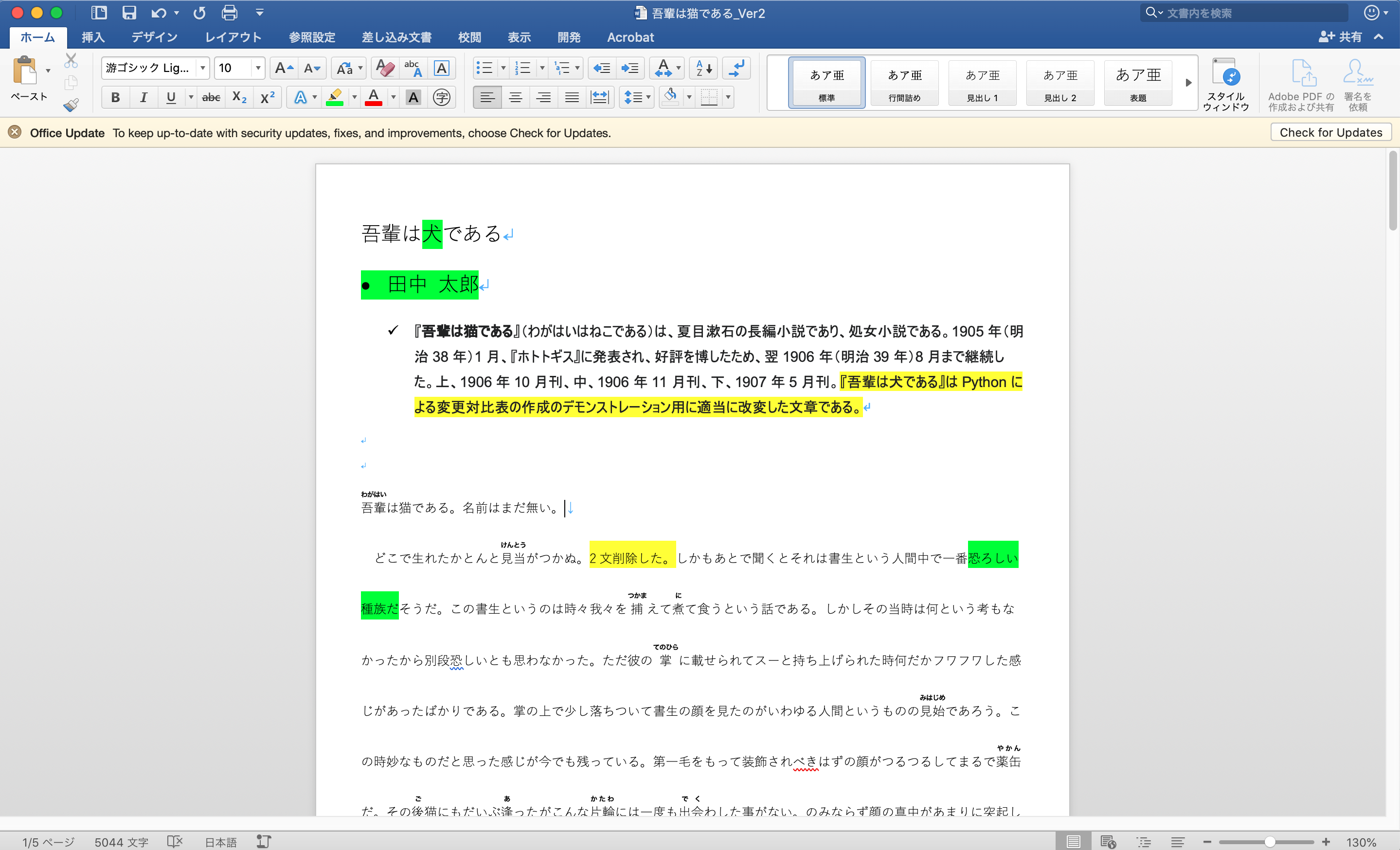
Task: Click the Clear Formatting eraser icon
Action: [385, 68]
